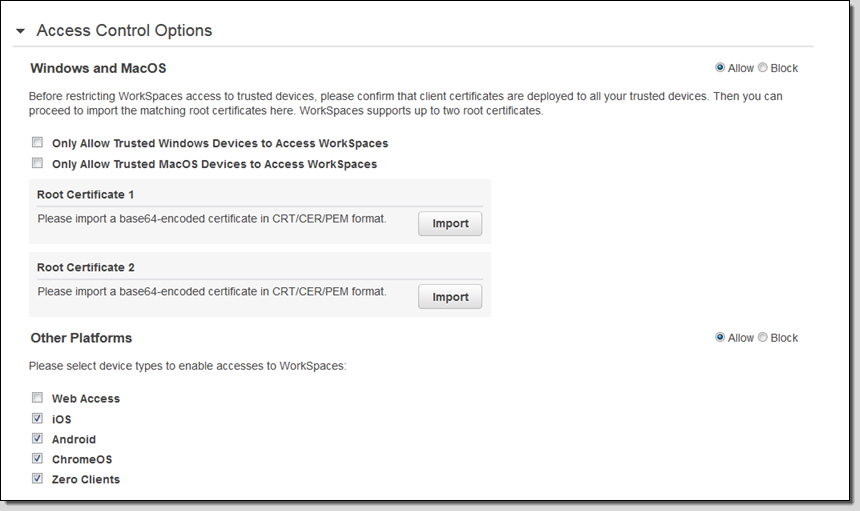
Task: Click the Root Certificate 1 heading
Action: pos(85,194)
